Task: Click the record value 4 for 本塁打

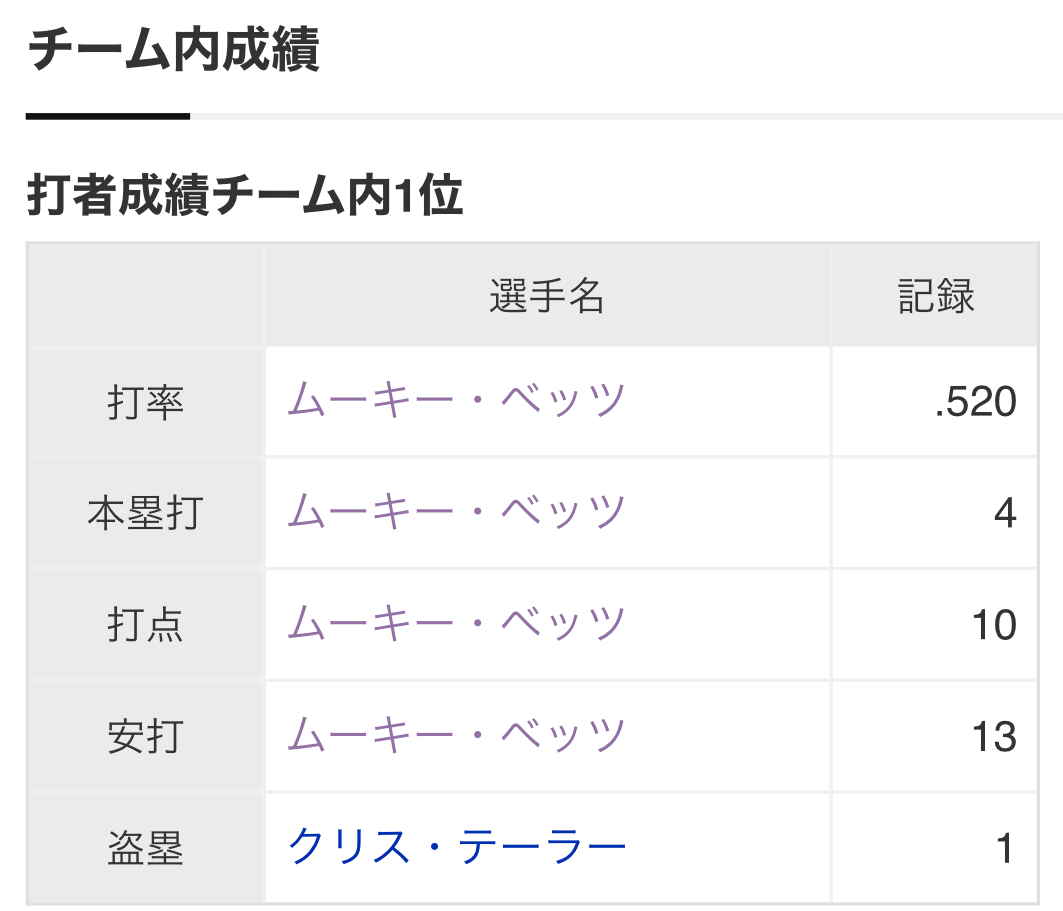Action: (1005, 514)
